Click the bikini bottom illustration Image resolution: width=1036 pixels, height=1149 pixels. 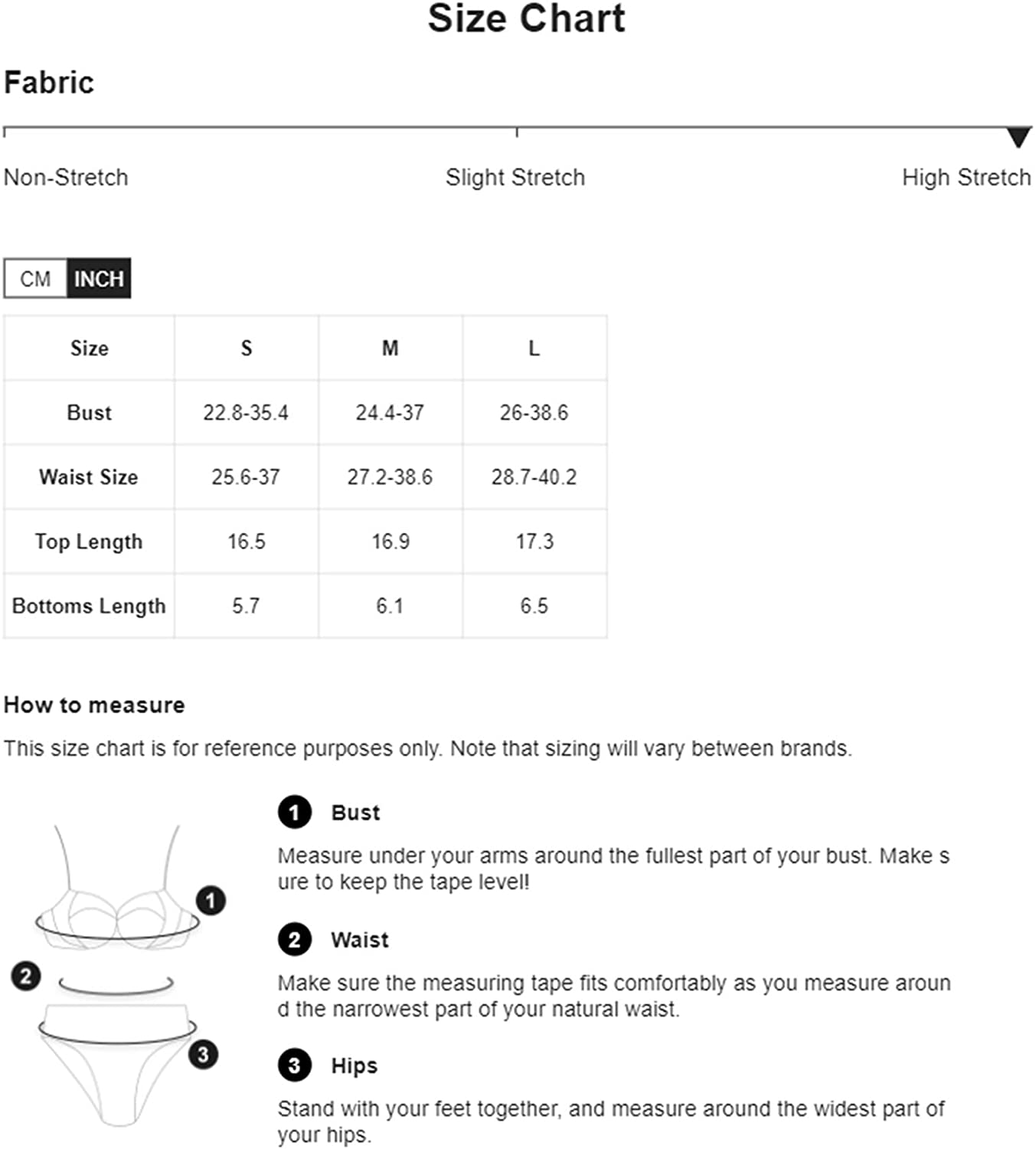[116, 1065]
